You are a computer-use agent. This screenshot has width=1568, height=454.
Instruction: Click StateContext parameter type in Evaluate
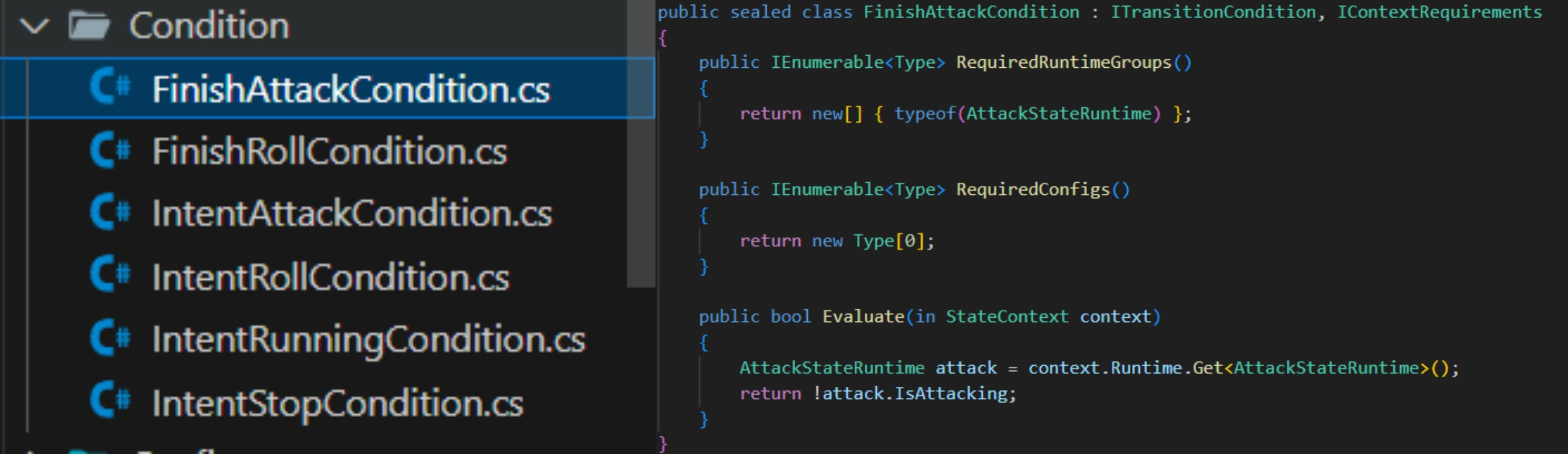[1007, 316]
